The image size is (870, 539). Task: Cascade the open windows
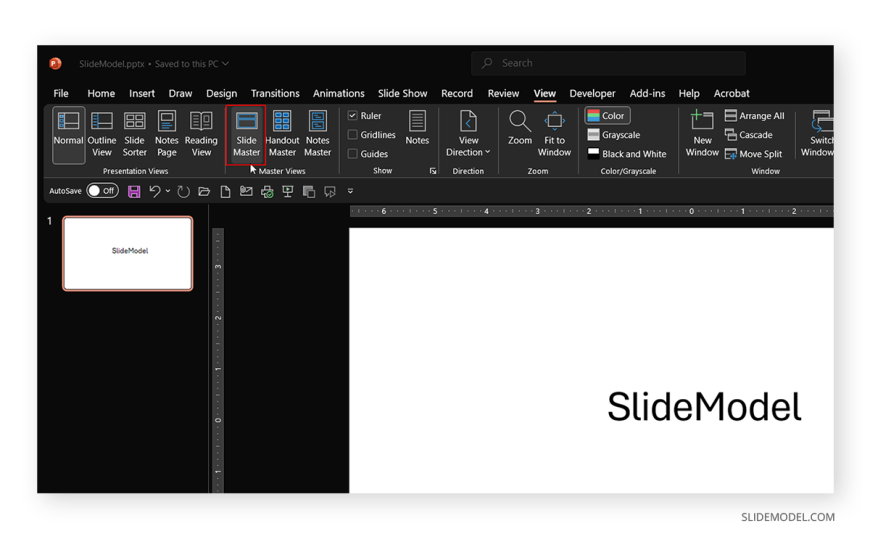pyautogui.click(x=748, y=135)
